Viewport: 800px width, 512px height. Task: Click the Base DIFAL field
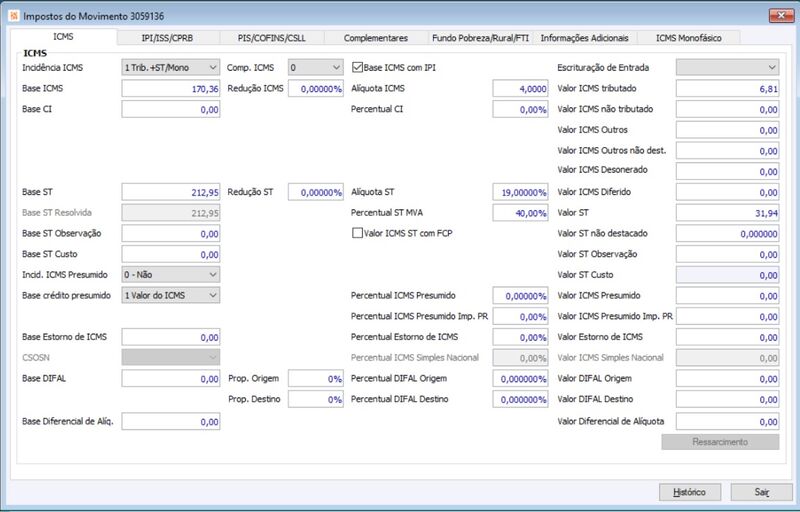171,378
